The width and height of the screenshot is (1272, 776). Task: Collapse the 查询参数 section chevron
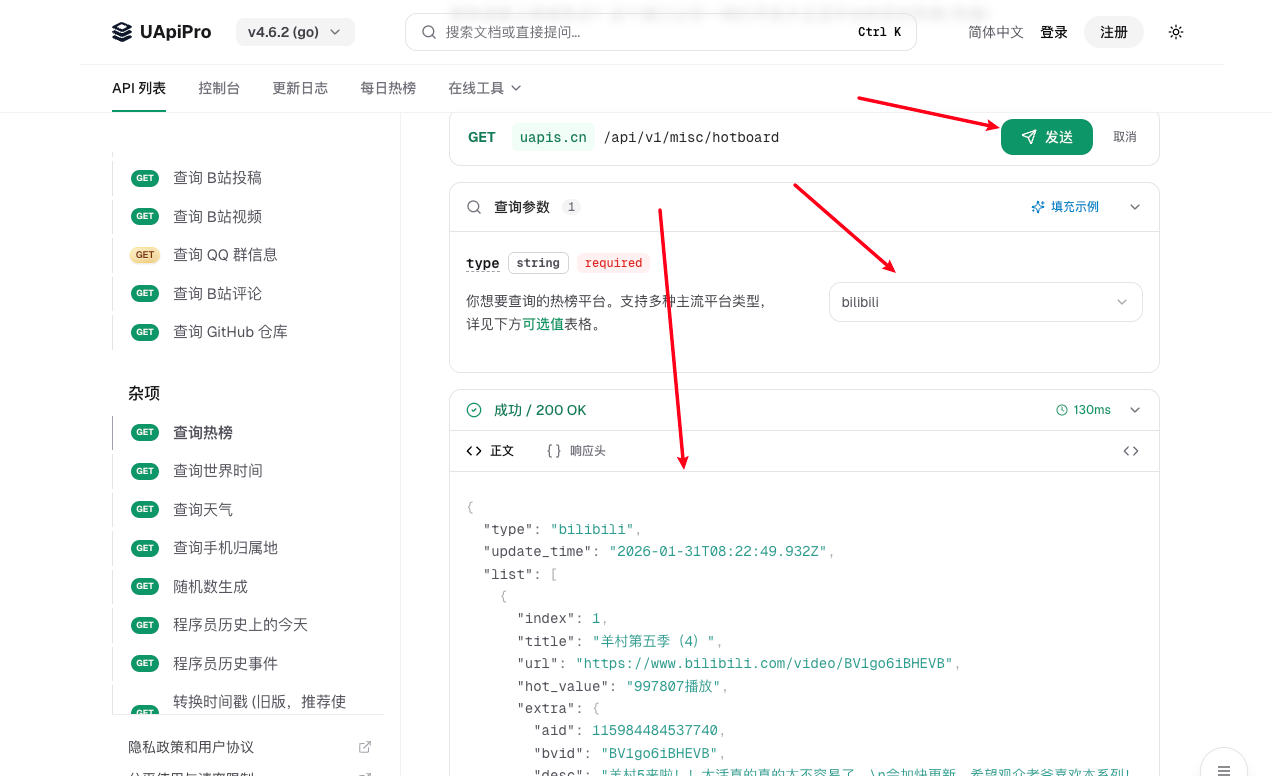(x=1135, y=207)
